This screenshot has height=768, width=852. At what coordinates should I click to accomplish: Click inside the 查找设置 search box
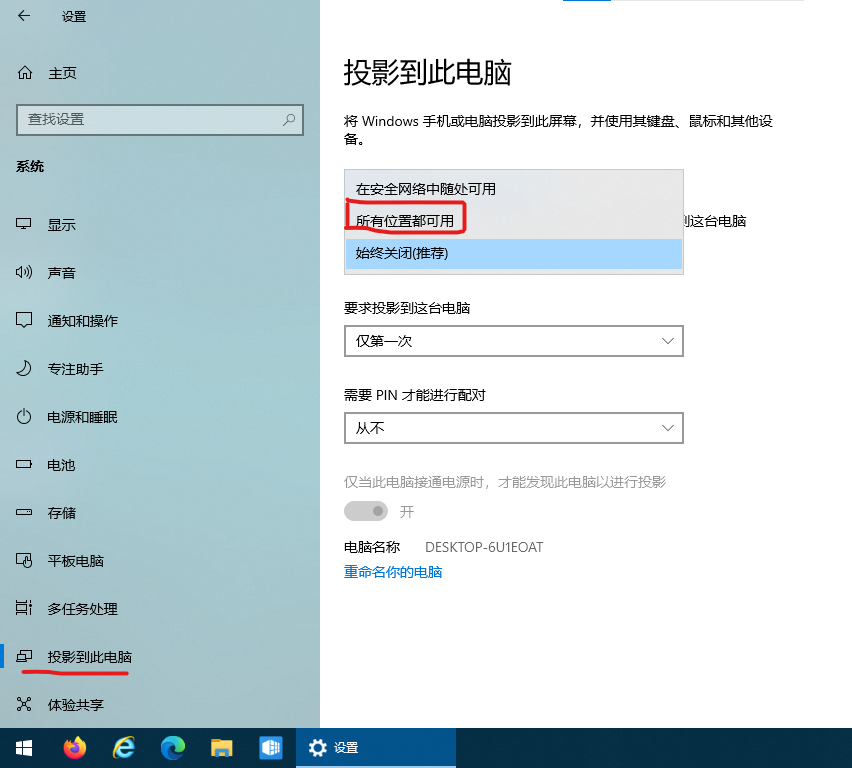pyautogui.click(x=160, y=119)
